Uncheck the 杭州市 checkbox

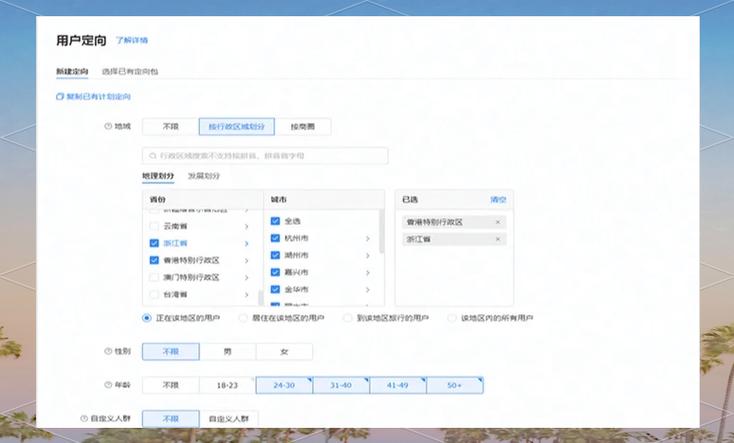(275, 238)
